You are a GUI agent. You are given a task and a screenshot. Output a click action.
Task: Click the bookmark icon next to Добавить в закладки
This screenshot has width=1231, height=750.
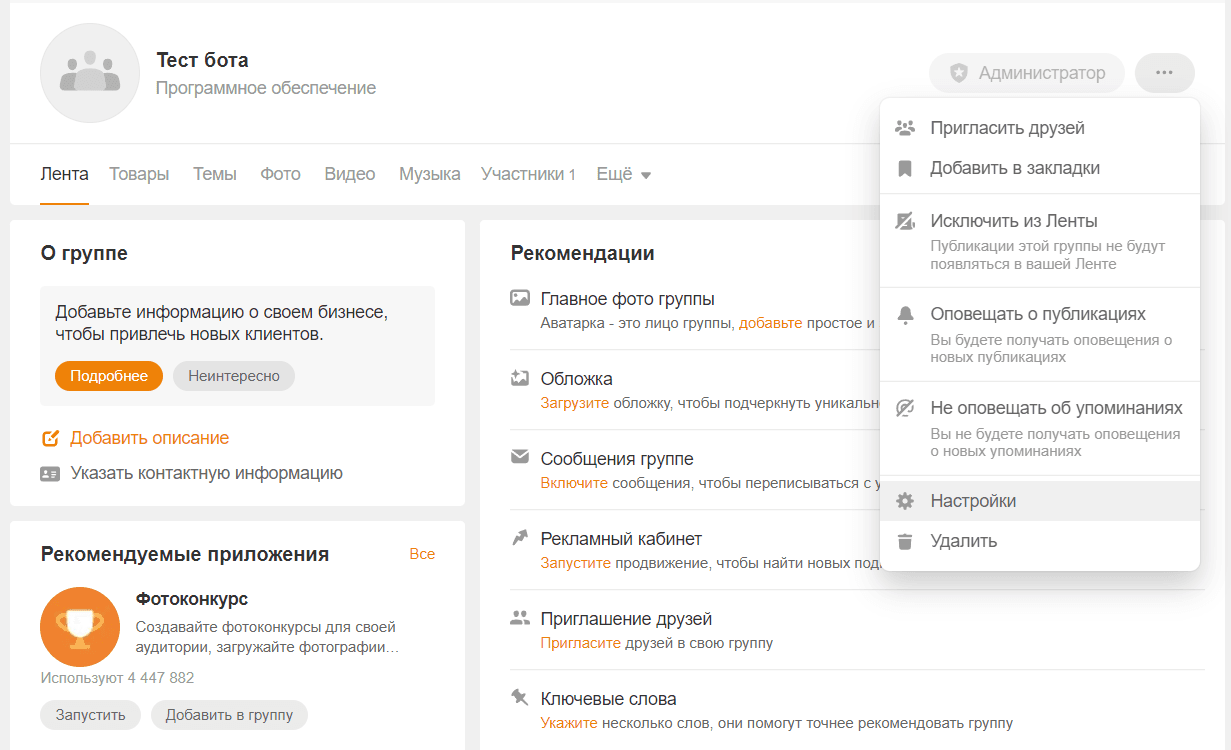(905, 168)
